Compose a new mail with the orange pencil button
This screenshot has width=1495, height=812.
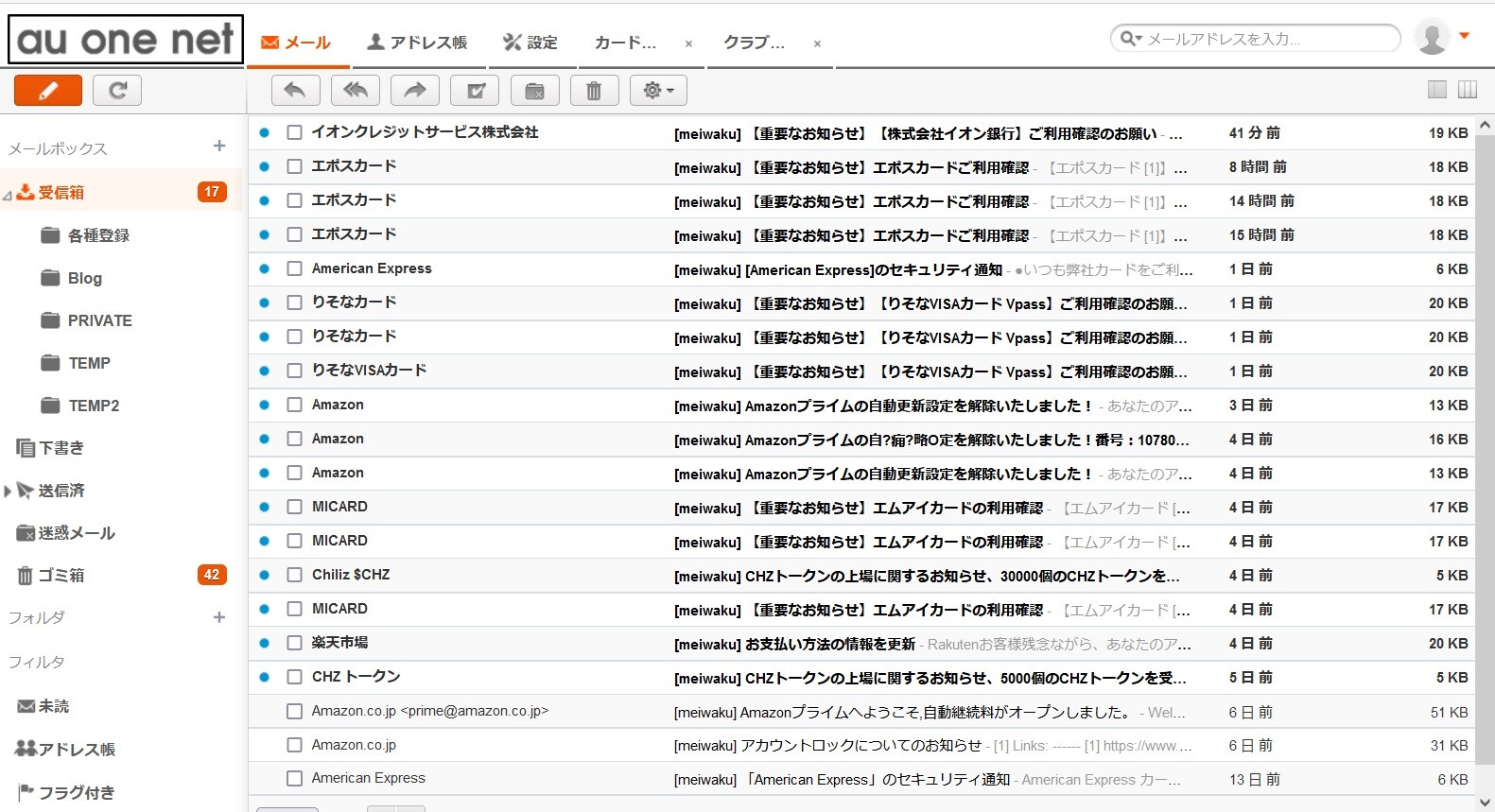click(48, 91)
